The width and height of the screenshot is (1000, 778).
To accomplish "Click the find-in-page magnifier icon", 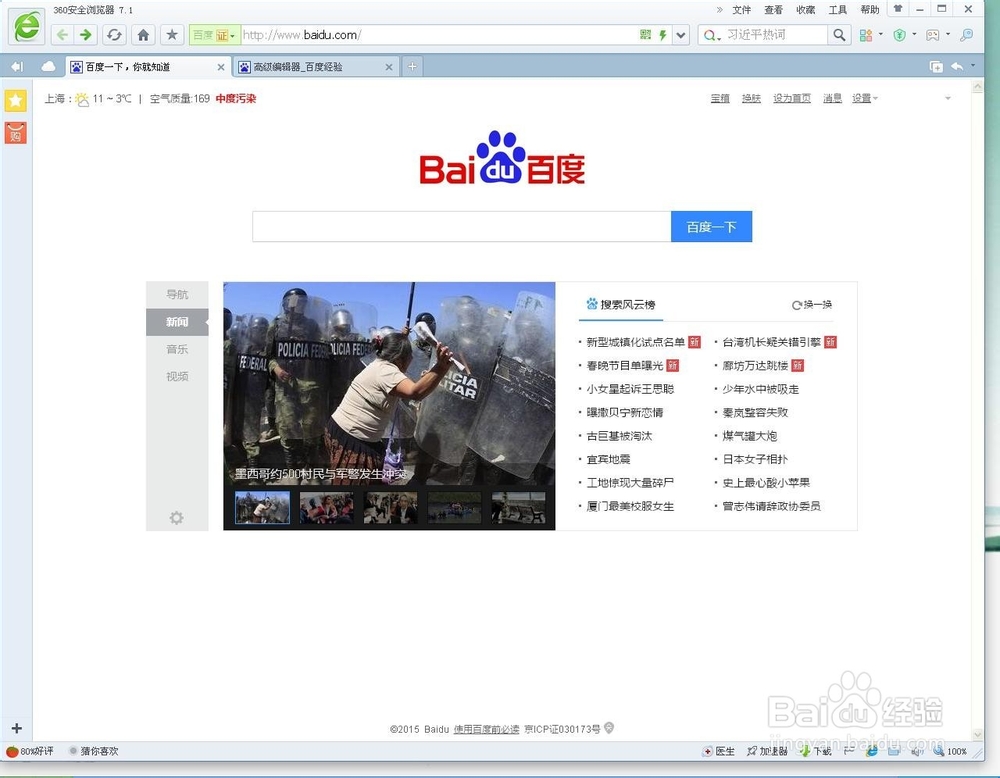I will (967, 34).
